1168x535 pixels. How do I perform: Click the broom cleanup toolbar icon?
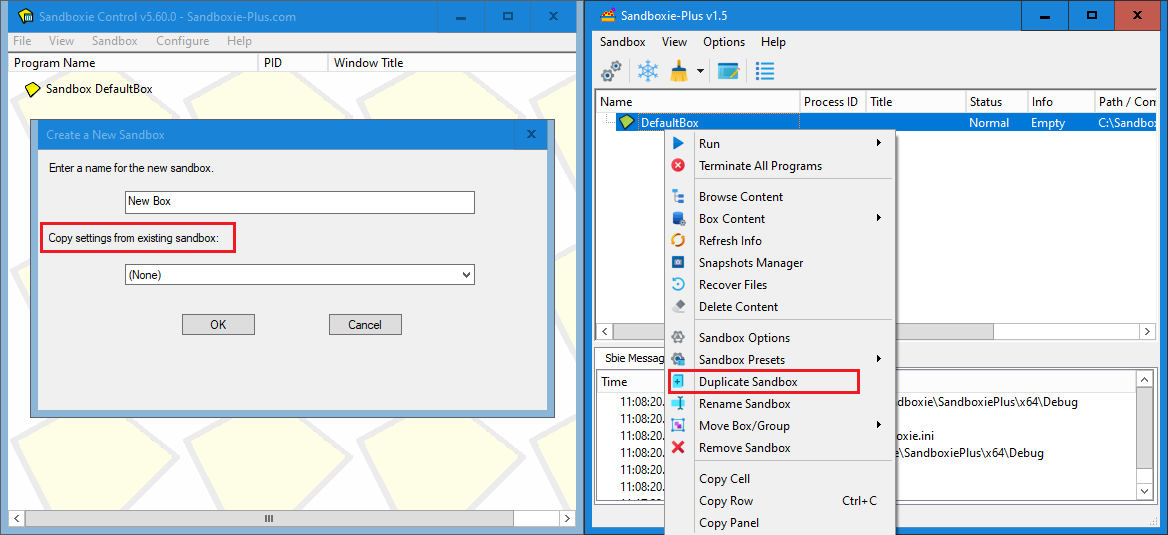click(679, 71)
